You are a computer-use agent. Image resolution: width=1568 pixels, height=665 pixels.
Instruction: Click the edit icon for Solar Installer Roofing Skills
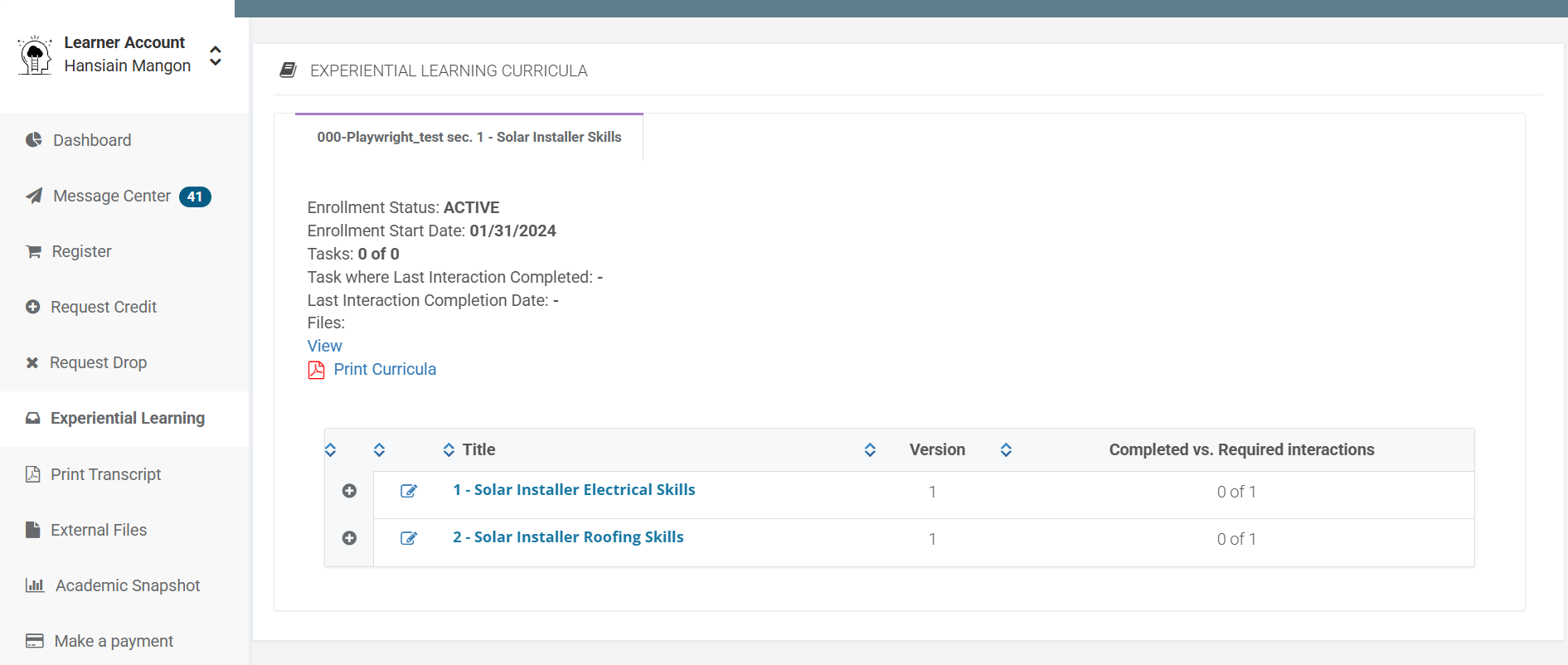click(x=409, y=538)
